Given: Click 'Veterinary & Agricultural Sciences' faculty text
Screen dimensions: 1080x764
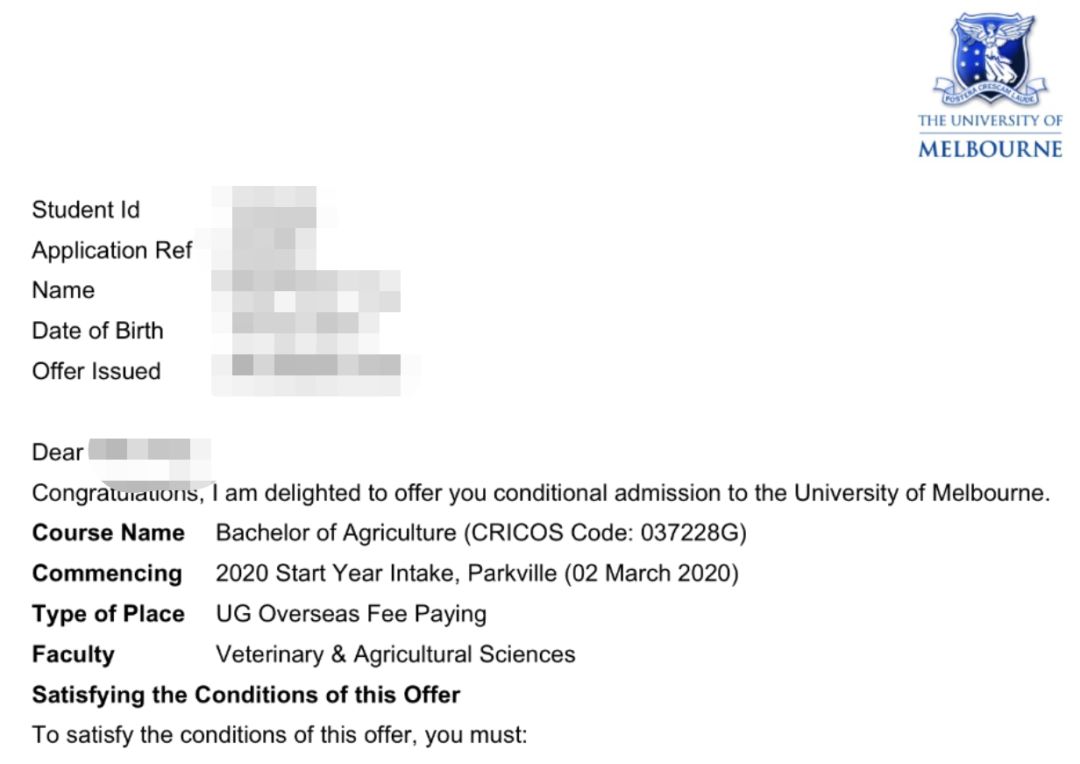Looking at the screenshot, I should tap(395, 654).
